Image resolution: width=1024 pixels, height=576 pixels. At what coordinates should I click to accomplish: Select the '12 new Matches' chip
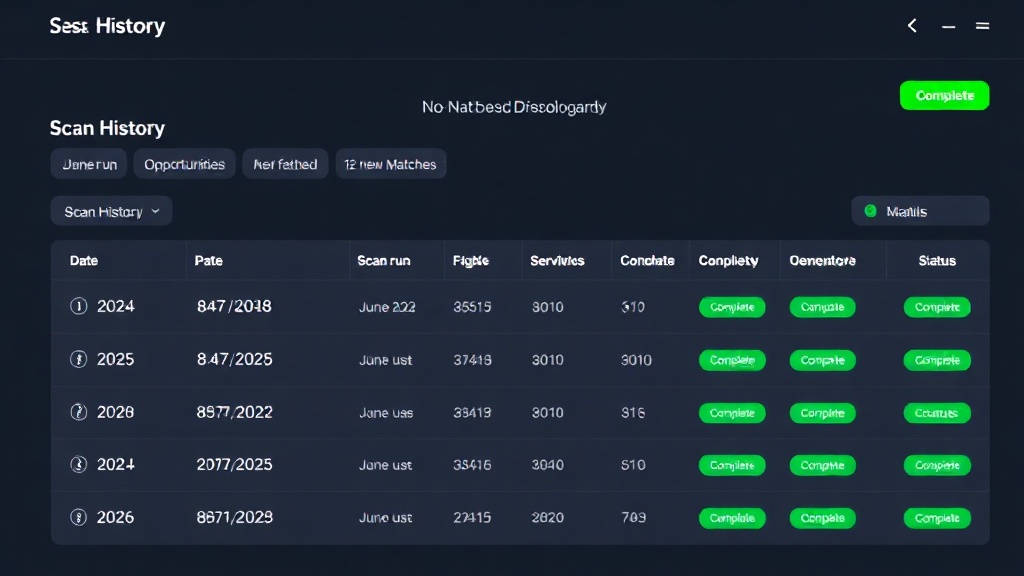pyautogui.click(x=391, y=164)
